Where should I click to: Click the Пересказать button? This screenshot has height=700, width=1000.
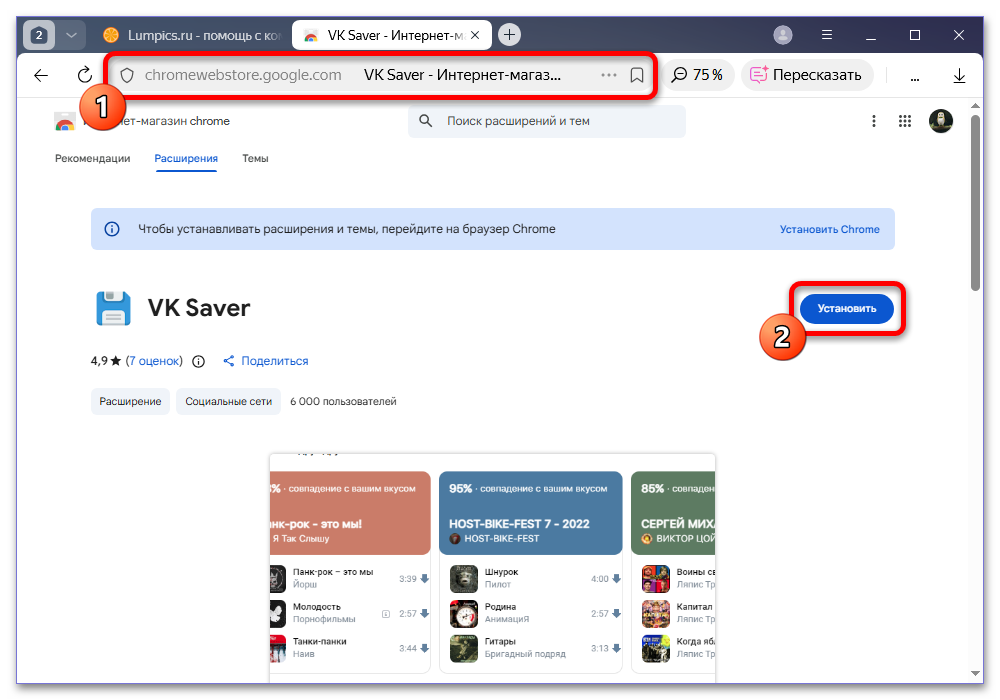[806, 75]
